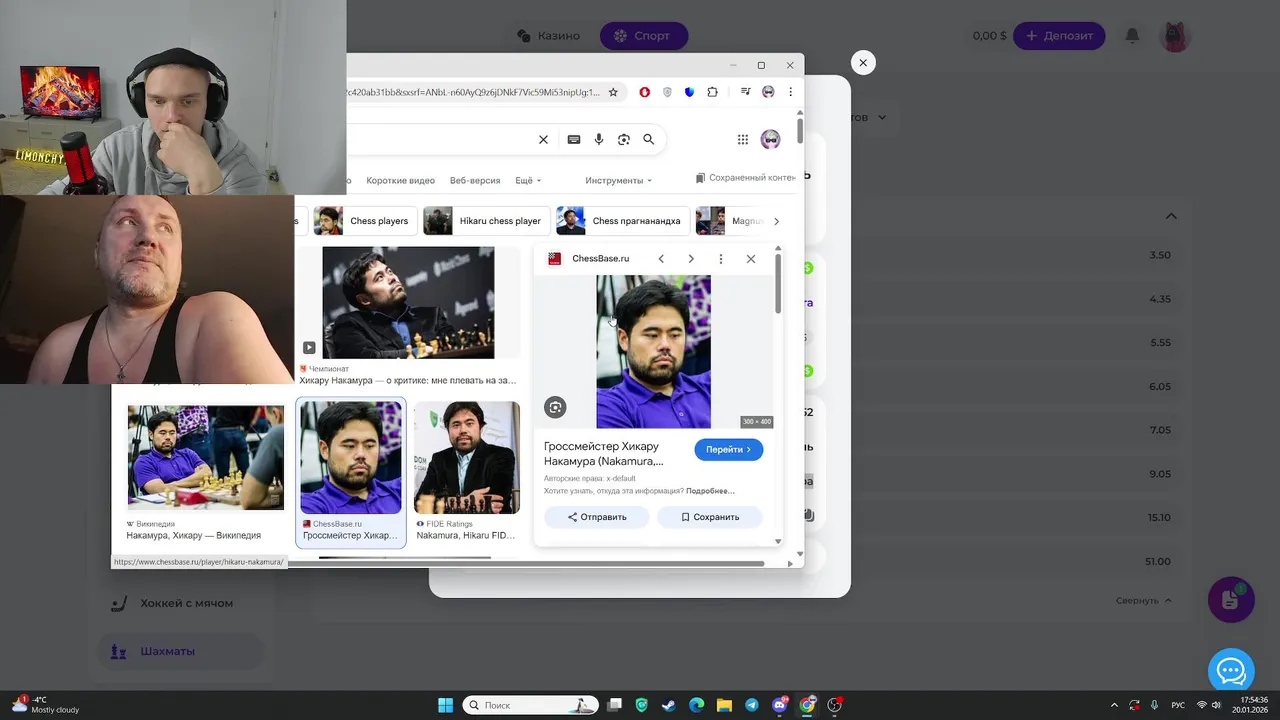Viewport: 1280px width, 720px height.
Task: Click the Депозит button
Action: (x=1059, y=36)
